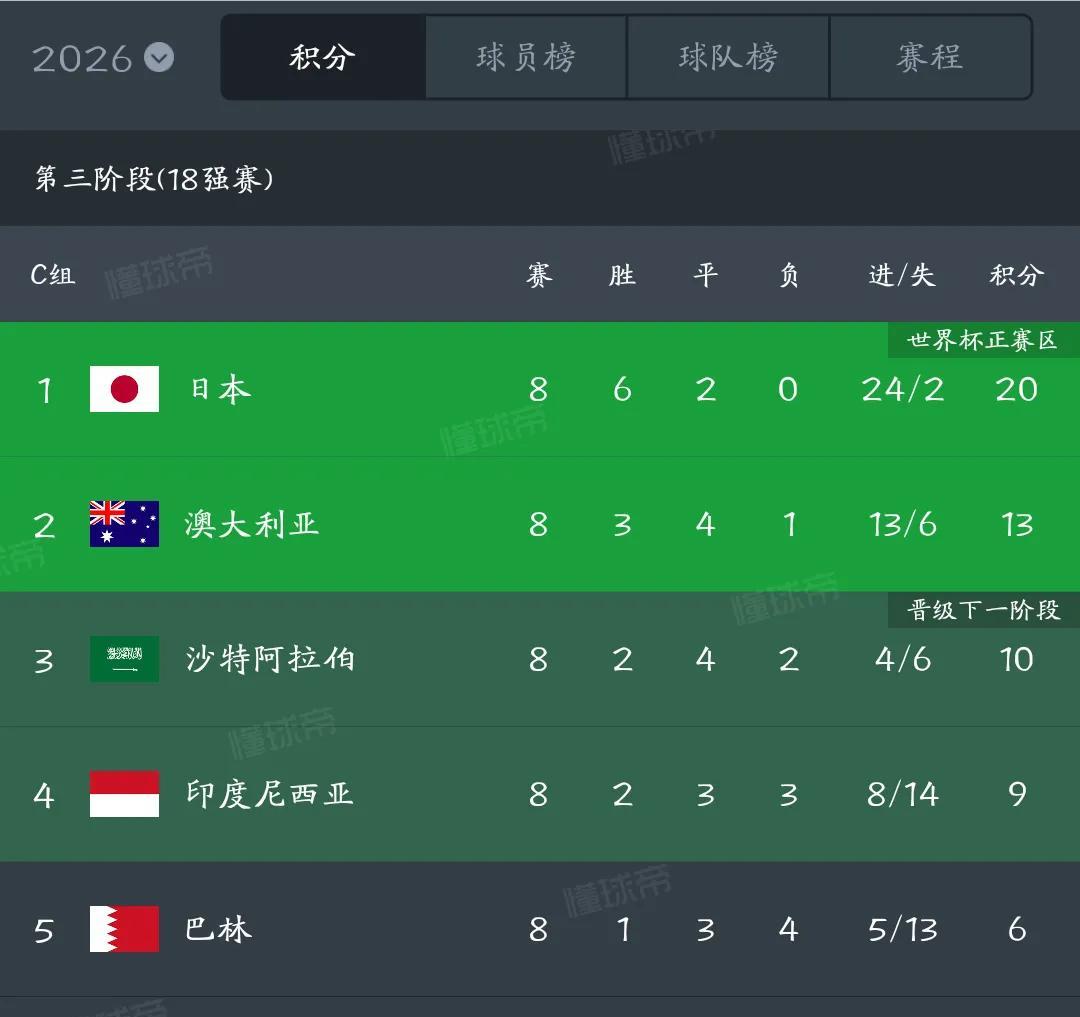Open the 澳大利亚 team name link
1080x1017 pixels.
251,525
